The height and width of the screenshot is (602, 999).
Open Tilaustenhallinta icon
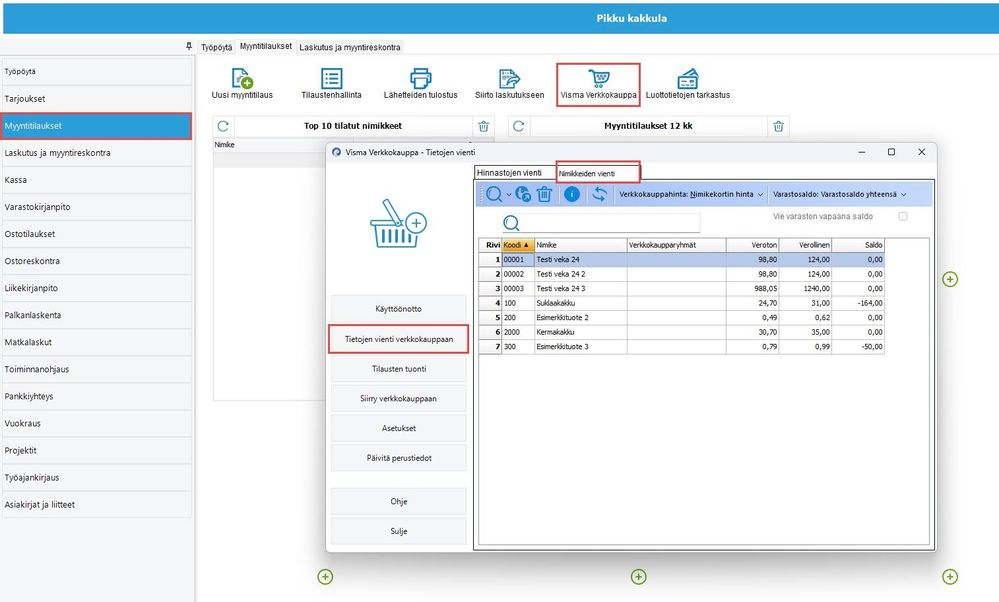[331, 78]
